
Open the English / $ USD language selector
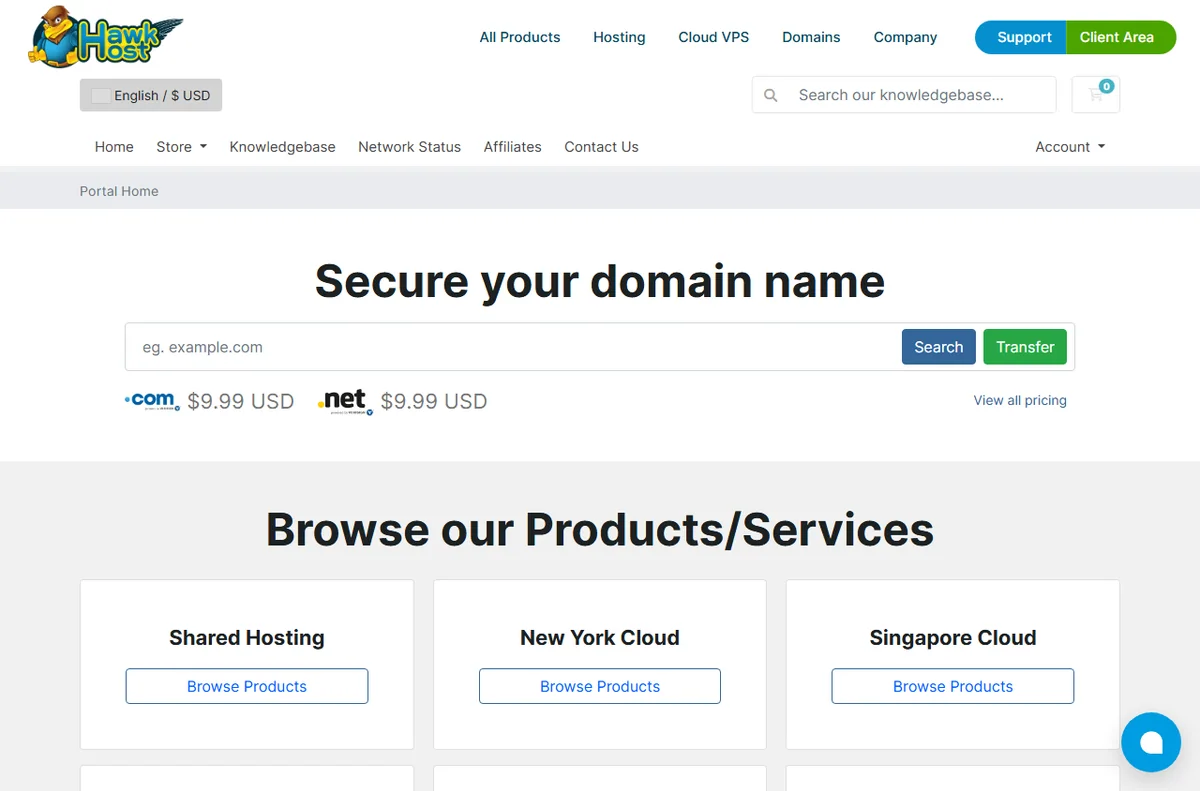(x=151, y=95)
